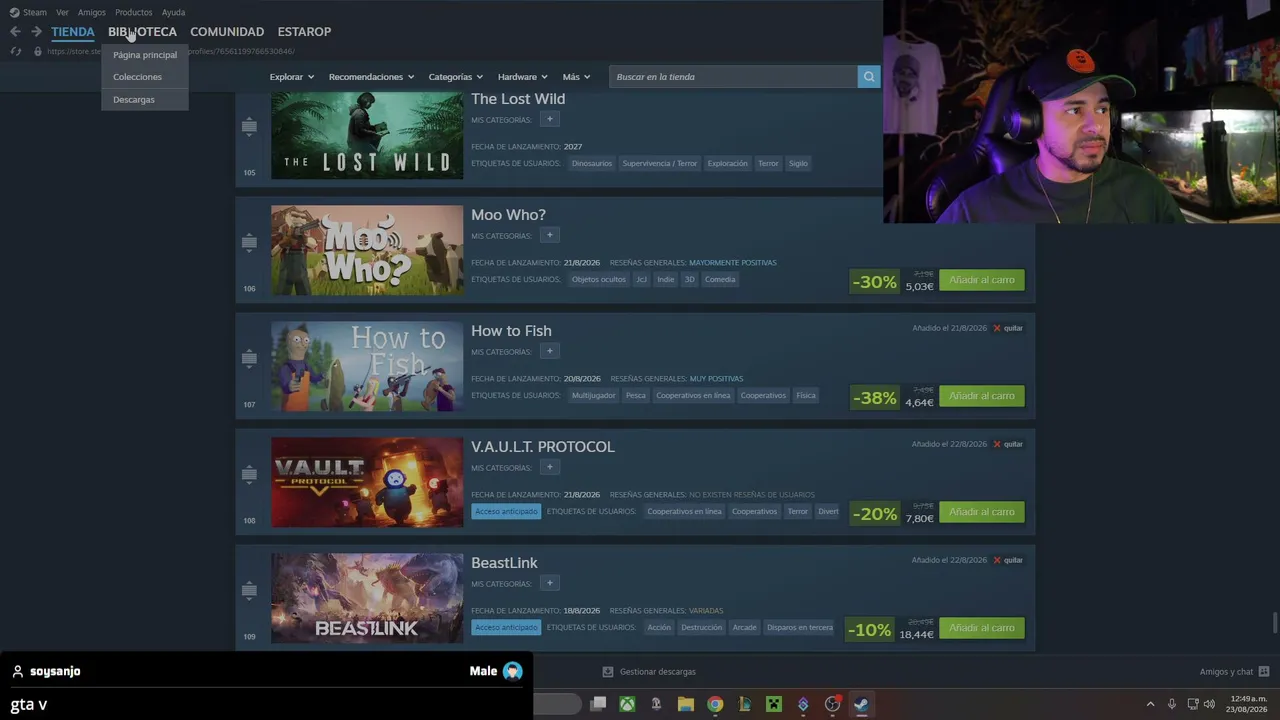Image resolution: width=1280 pixels, height=720 pixels.
Task: Click the drag handle for The Lost Wild
Action: (x=249, y=127)
